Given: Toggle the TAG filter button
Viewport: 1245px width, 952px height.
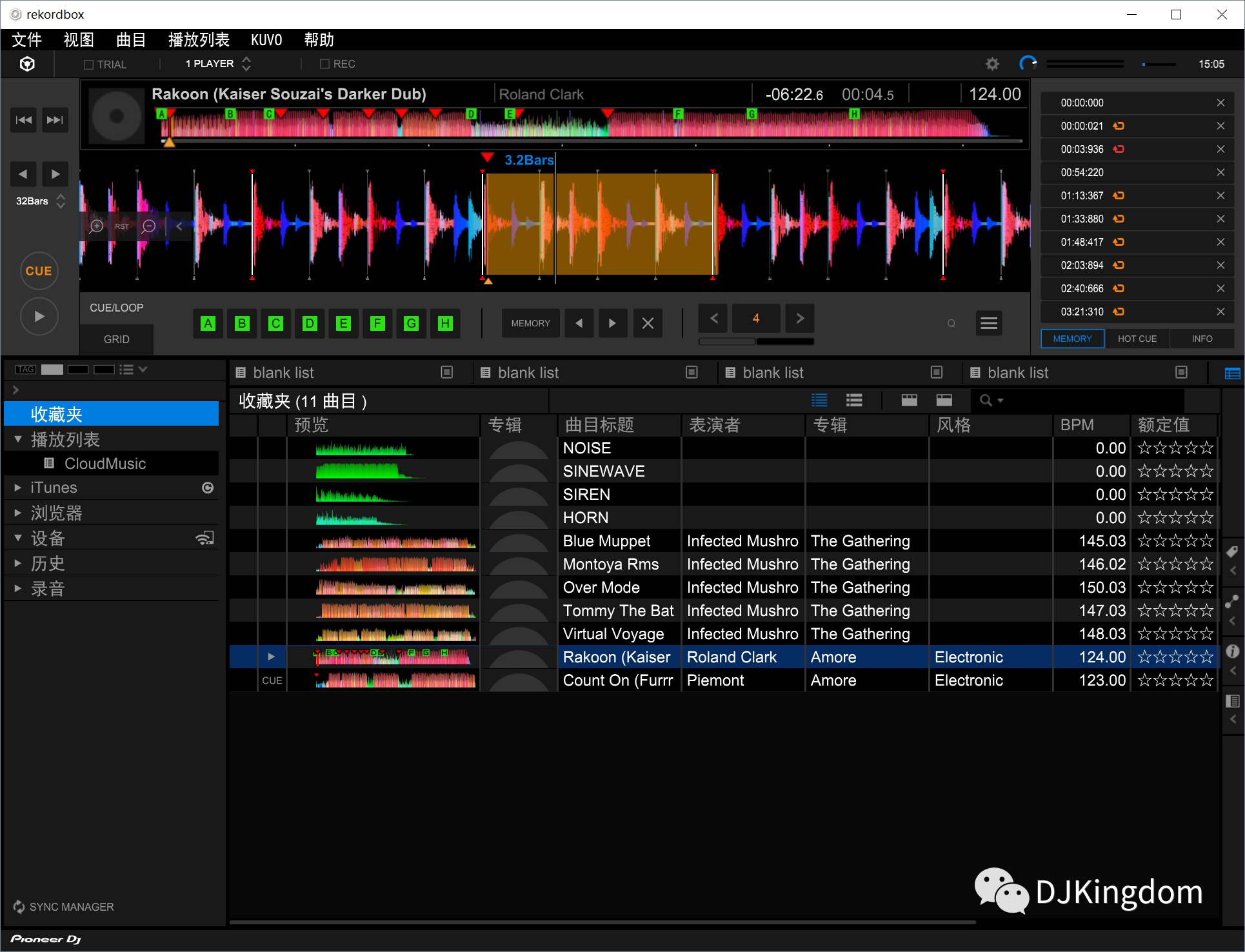Looking at the screenshot, I should 26,370.
